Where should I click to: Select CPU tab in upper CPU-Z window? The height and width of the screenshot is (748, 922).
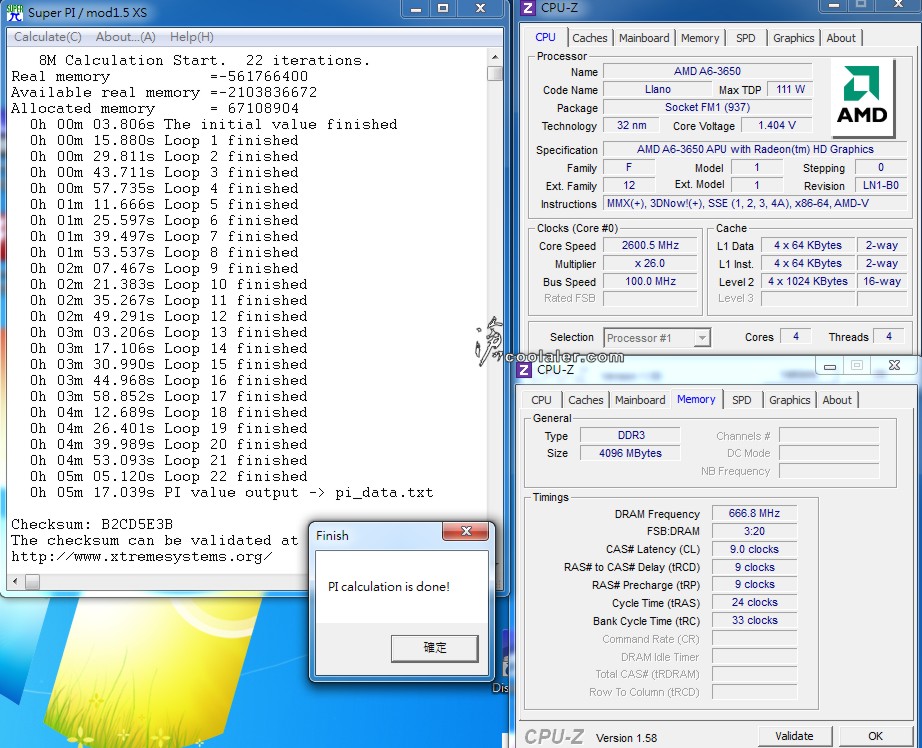click(545, 37)
